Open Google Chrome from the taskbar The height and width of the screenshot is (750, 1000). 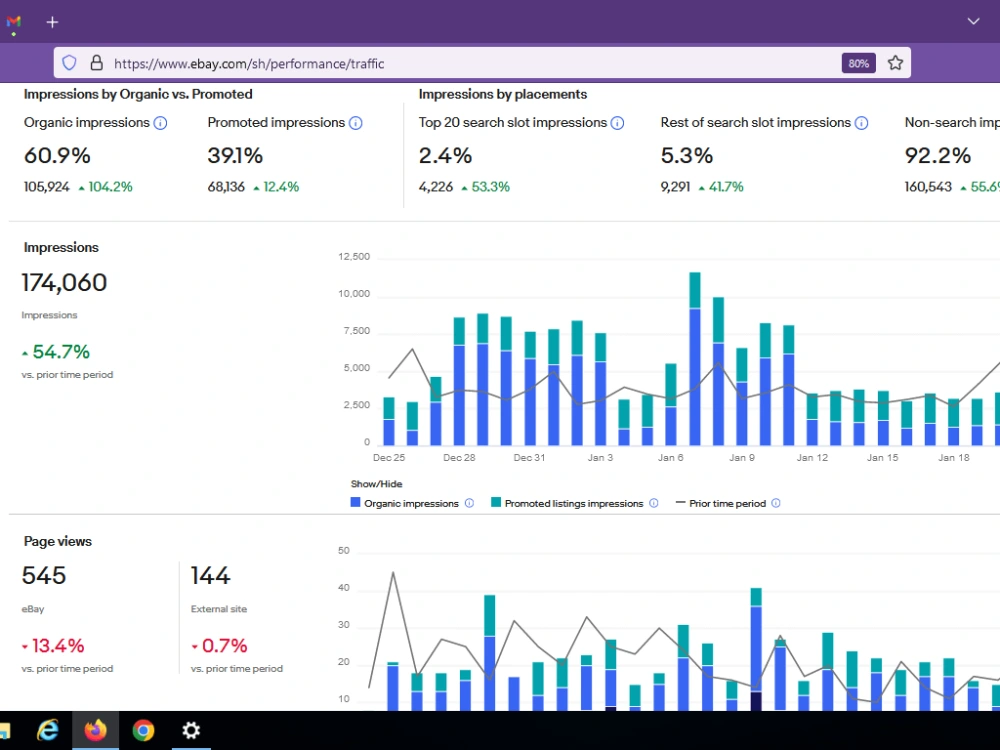(x=143, y=730)
